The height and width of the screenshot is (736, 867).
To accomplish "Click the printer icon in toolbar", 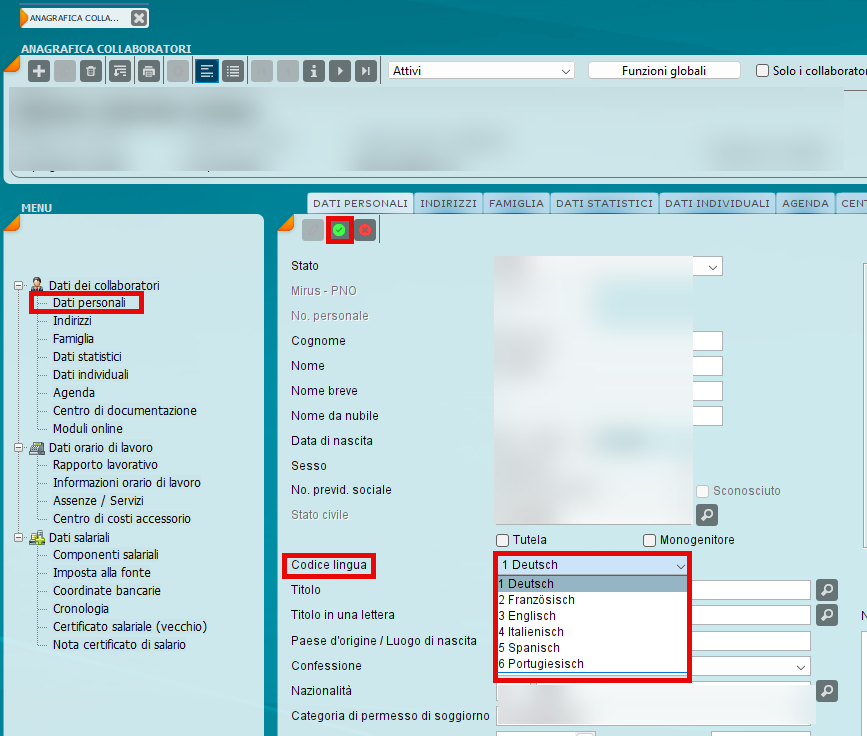I will [x=149, y=71].
